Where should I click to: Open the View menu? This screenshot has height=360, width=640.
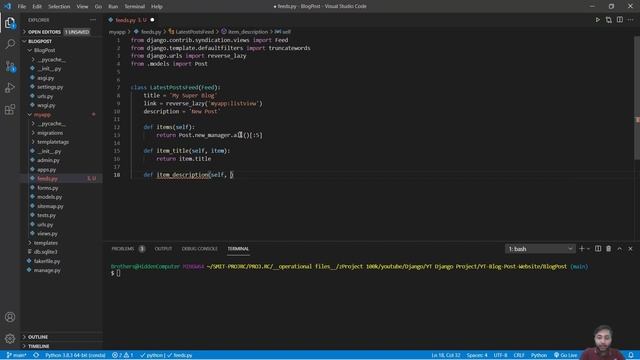[82, 7]
